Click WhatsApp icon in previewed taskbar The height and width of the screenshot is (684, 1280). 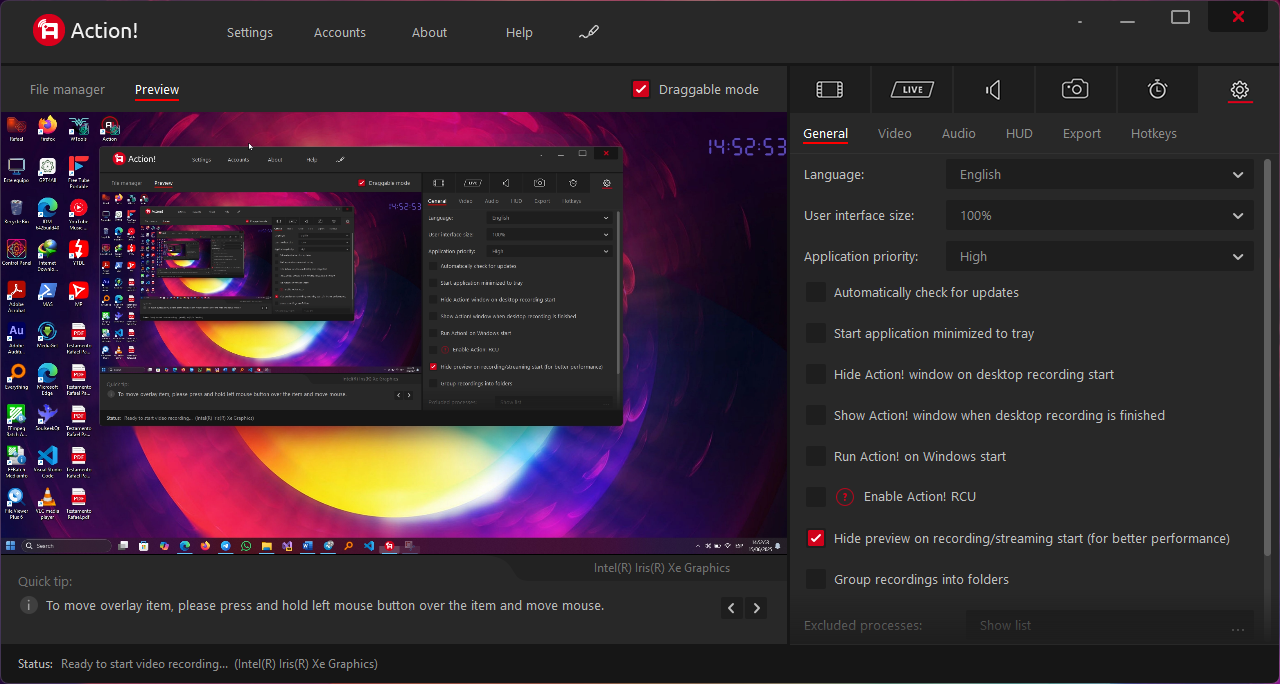tap(247, 546)
